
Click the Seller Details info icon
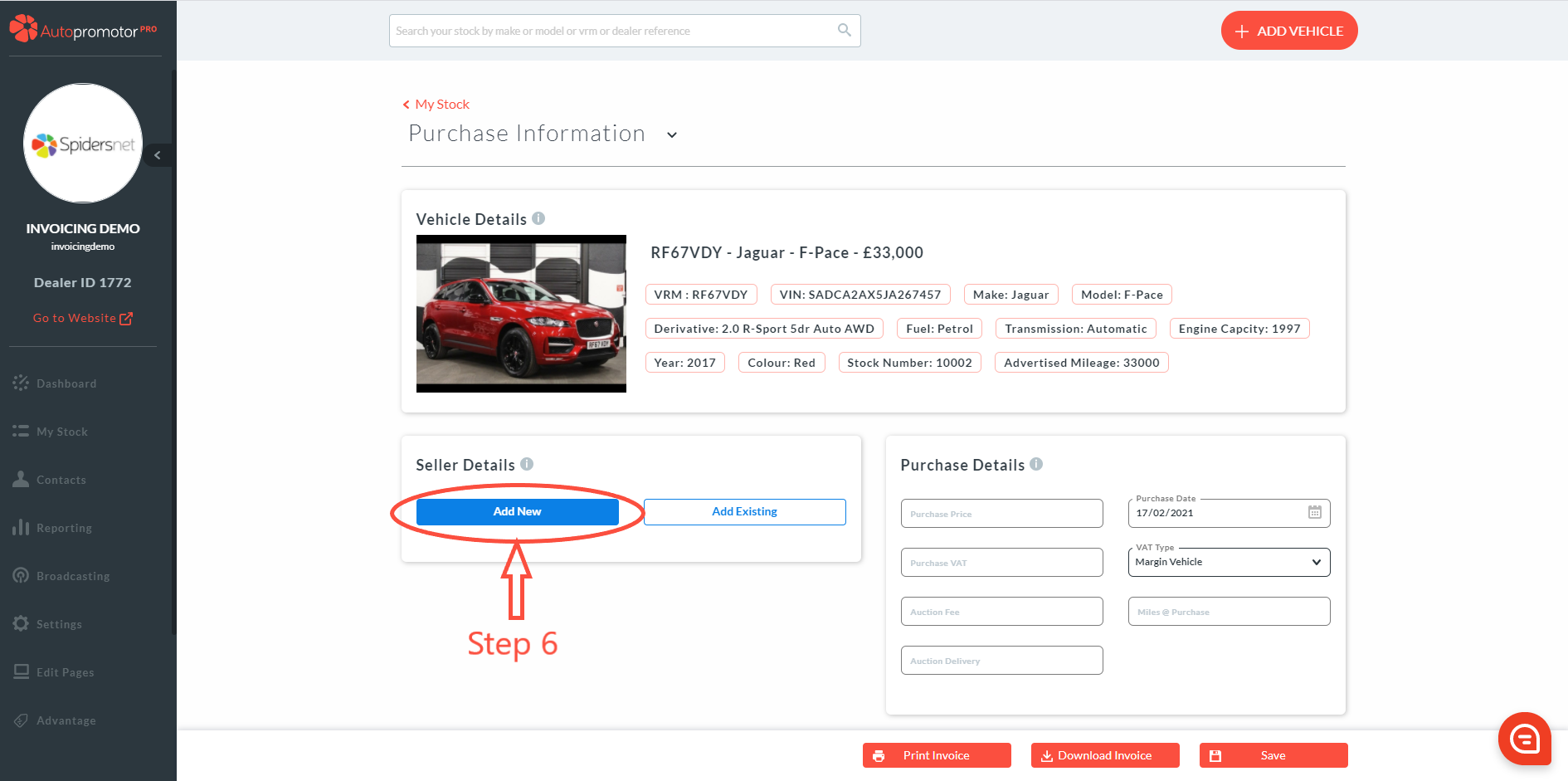[x=527, y=464]
